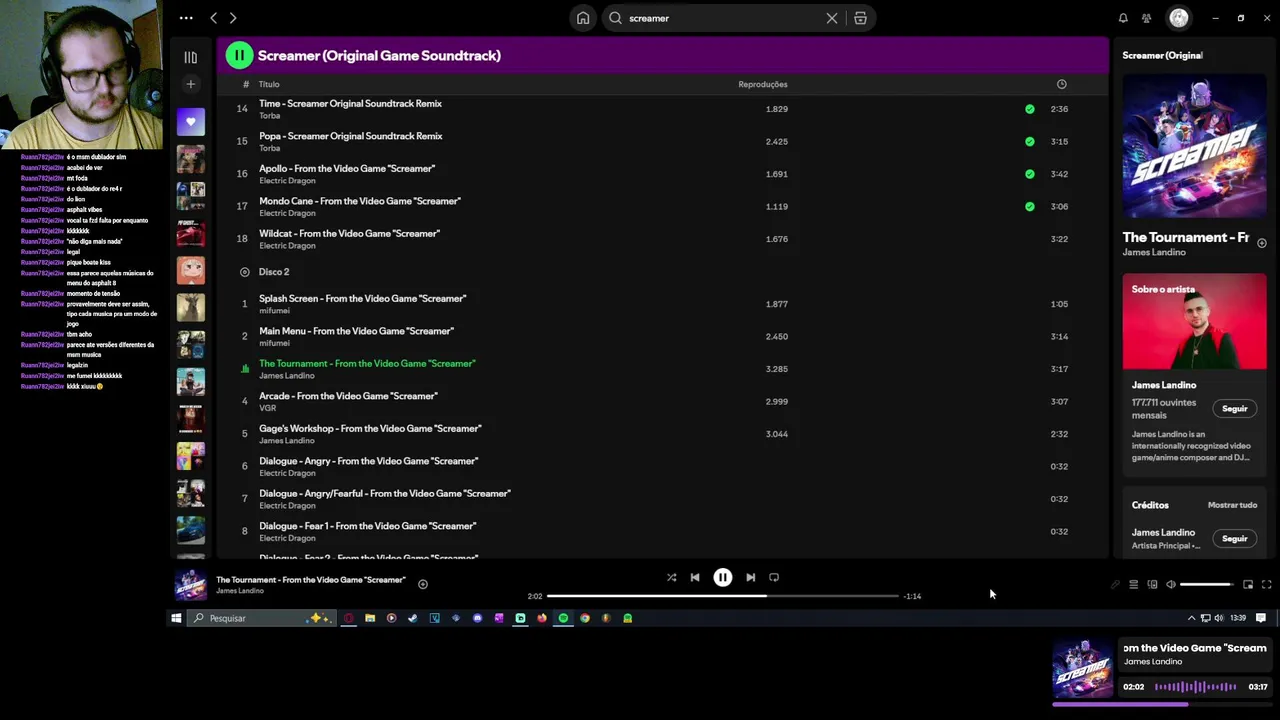Expand Your Library sidebar icon

click(x=191, y=57)
